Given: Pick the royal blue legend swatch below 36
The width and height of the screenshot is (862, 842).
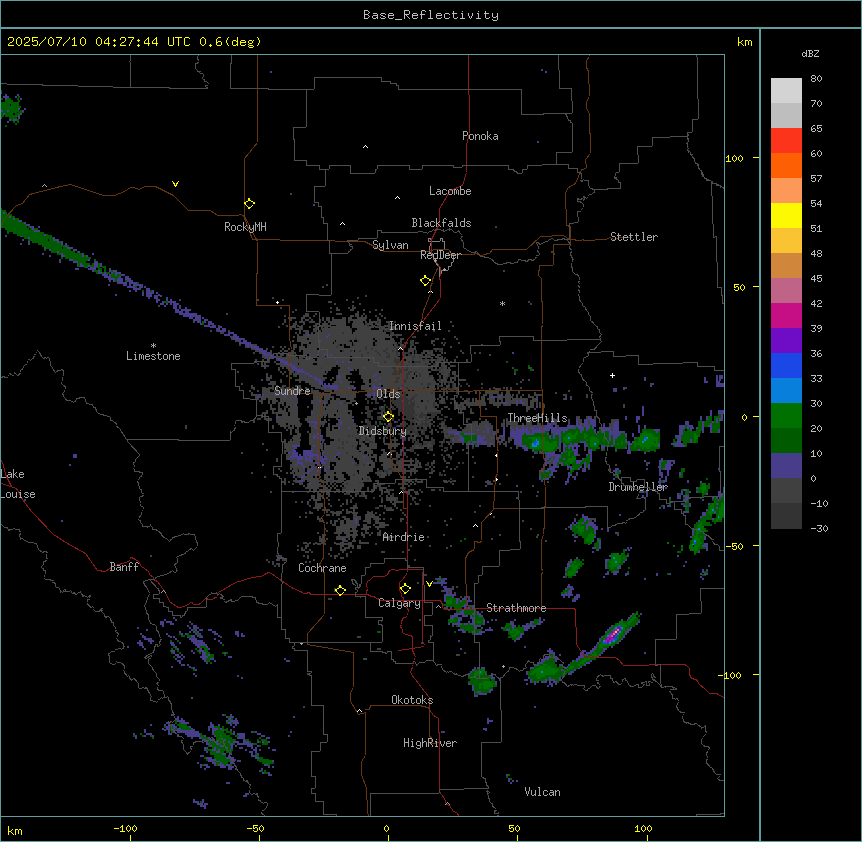Looking at the screenshot, I should point(786,365).
